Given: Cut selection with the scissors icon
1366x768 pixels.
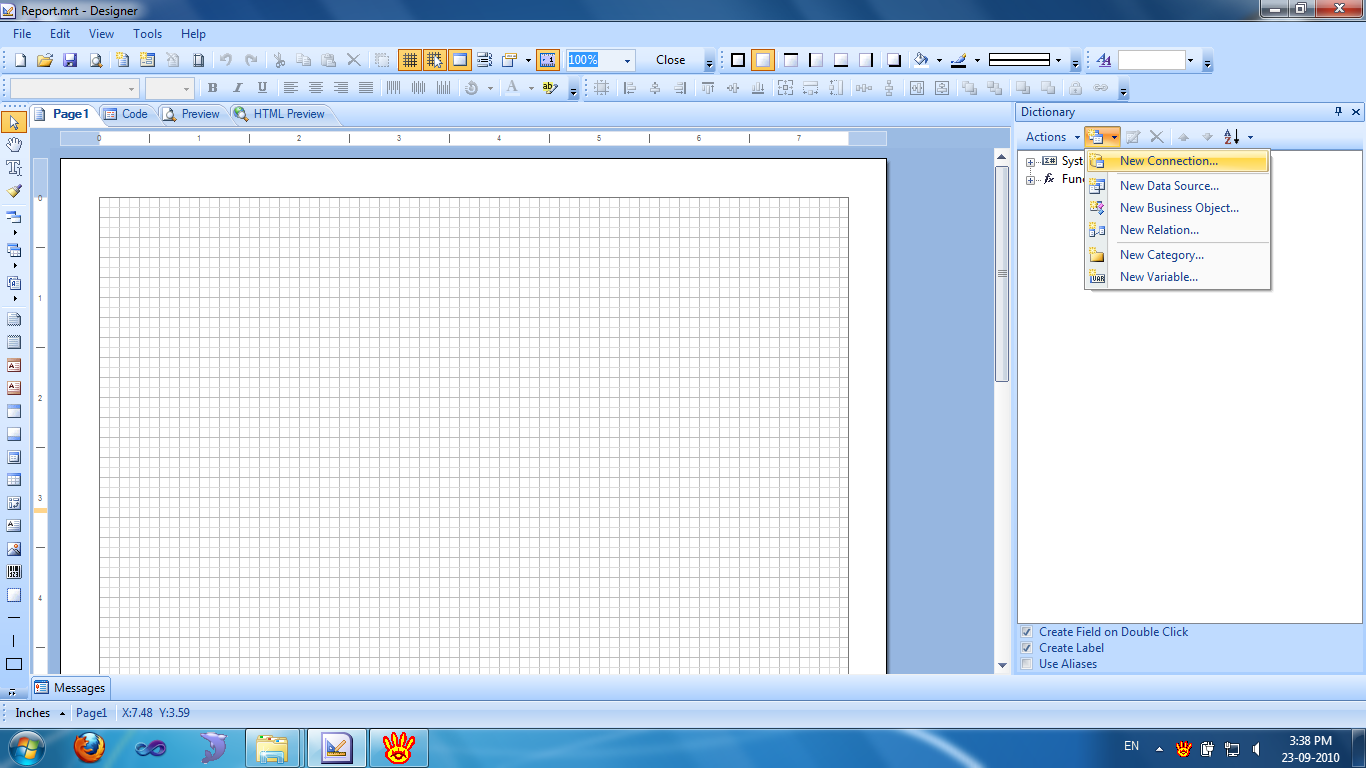Looking at the screenshot, I should pos(279,60).
